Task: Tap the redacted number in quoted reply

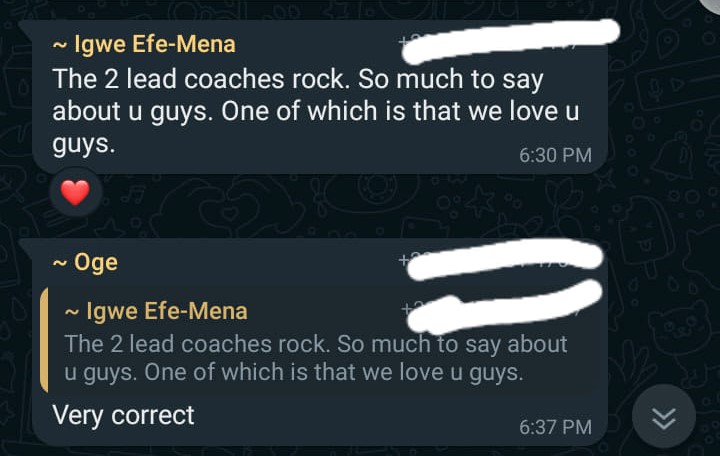Action: [504, 308]
